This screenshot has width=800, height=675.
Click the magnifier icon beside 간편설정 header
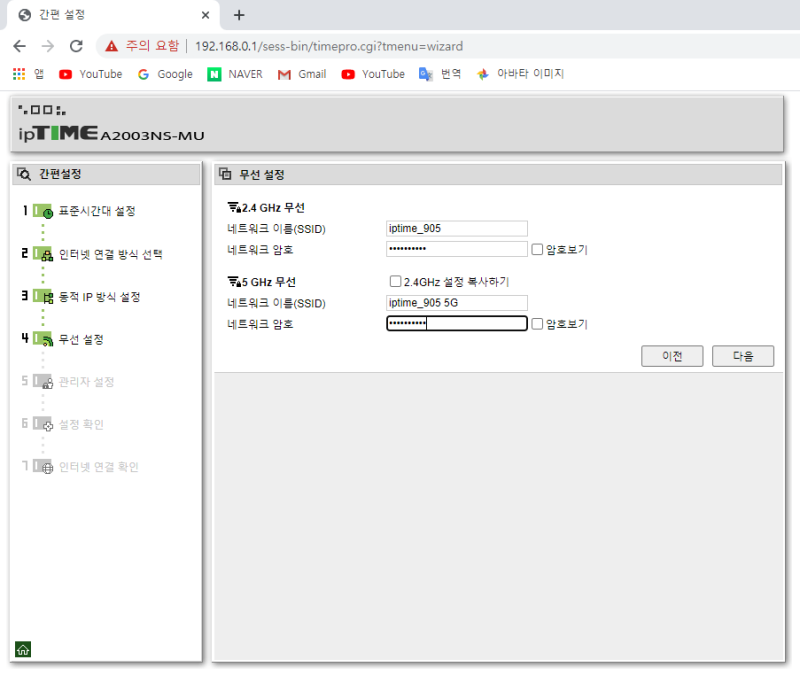point(23,173)
